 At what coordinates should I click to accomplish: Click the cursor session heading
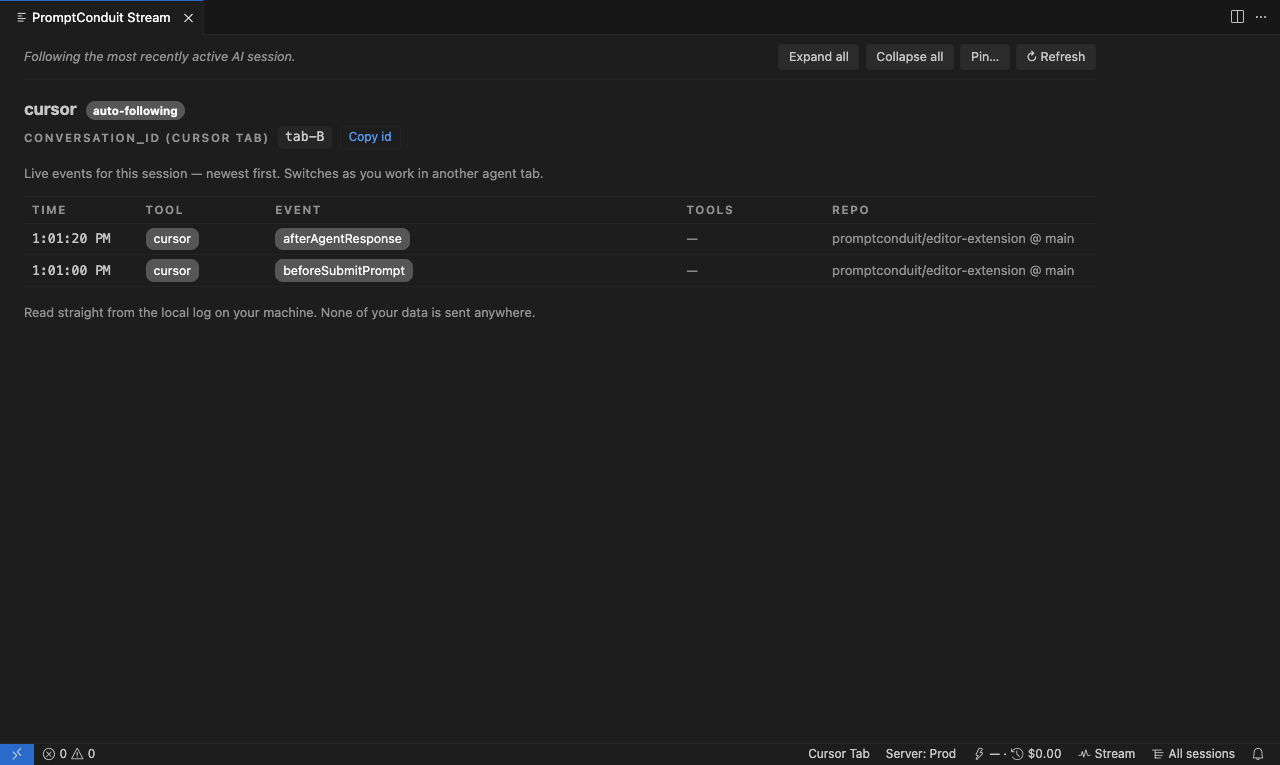pyautogui.click(x=50, y=110)
